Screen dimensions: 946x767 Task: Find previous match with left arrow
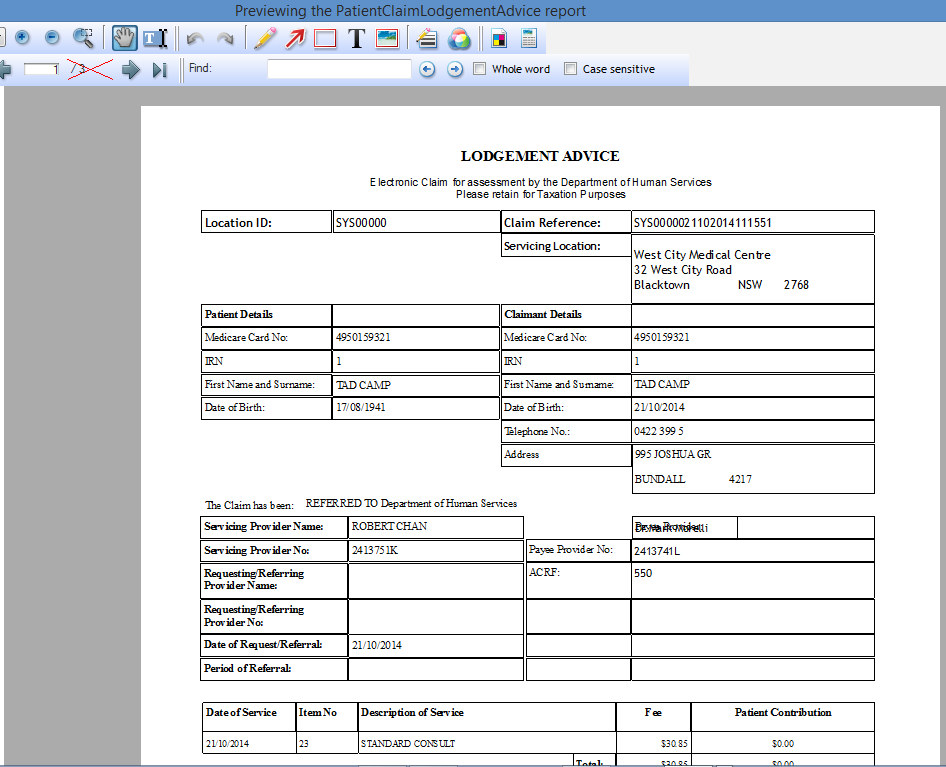427,69
